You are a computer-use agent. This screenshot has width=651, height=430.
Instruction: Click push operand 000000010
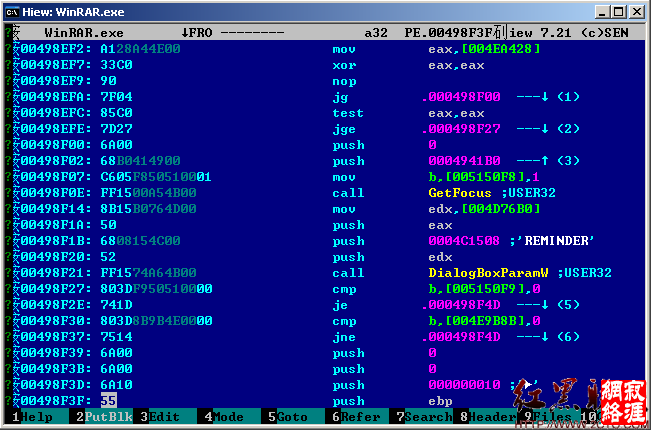(464, 385)
